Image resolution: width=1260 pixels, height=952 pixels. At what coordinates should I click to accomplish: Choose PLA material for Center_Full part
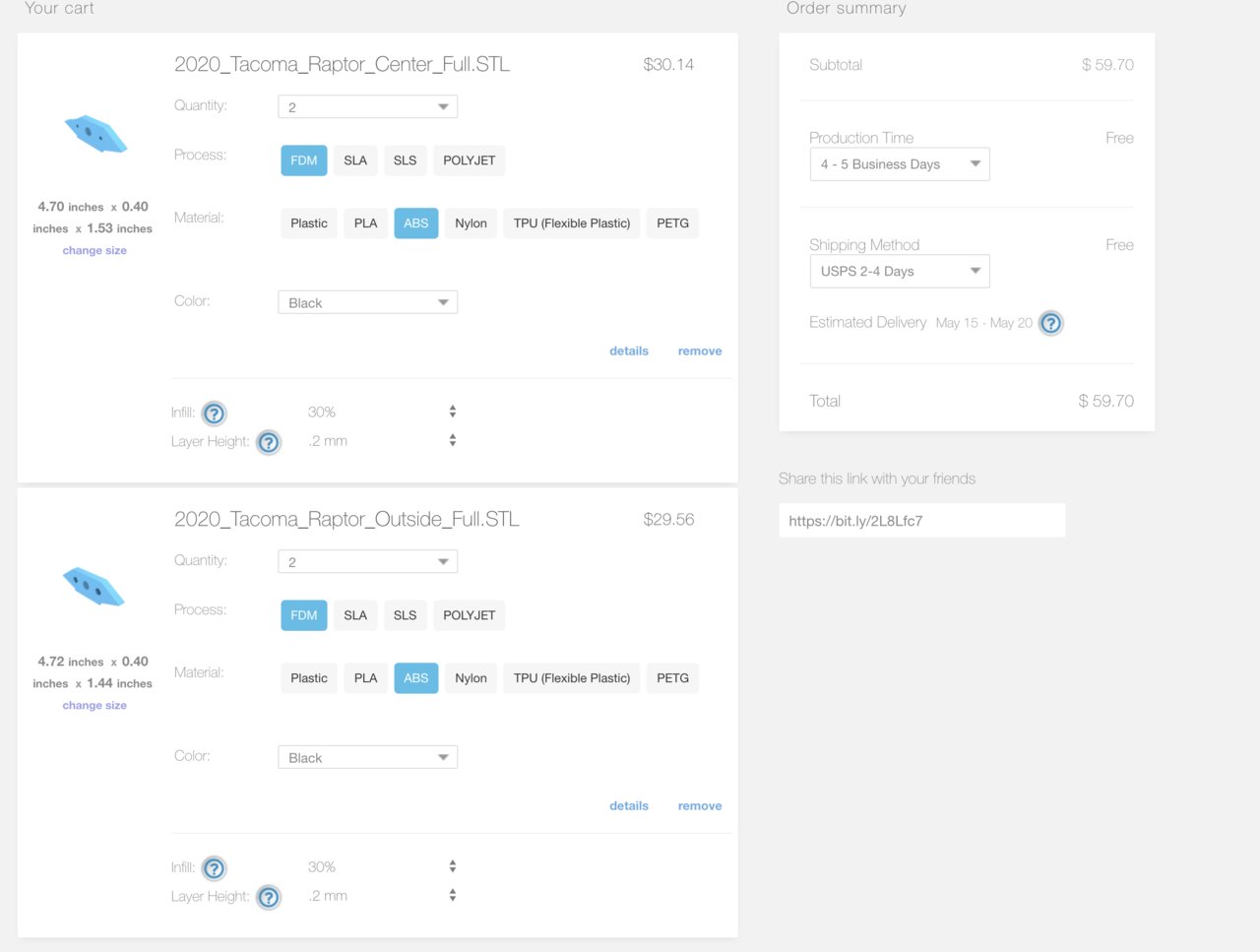click(366, 223)
